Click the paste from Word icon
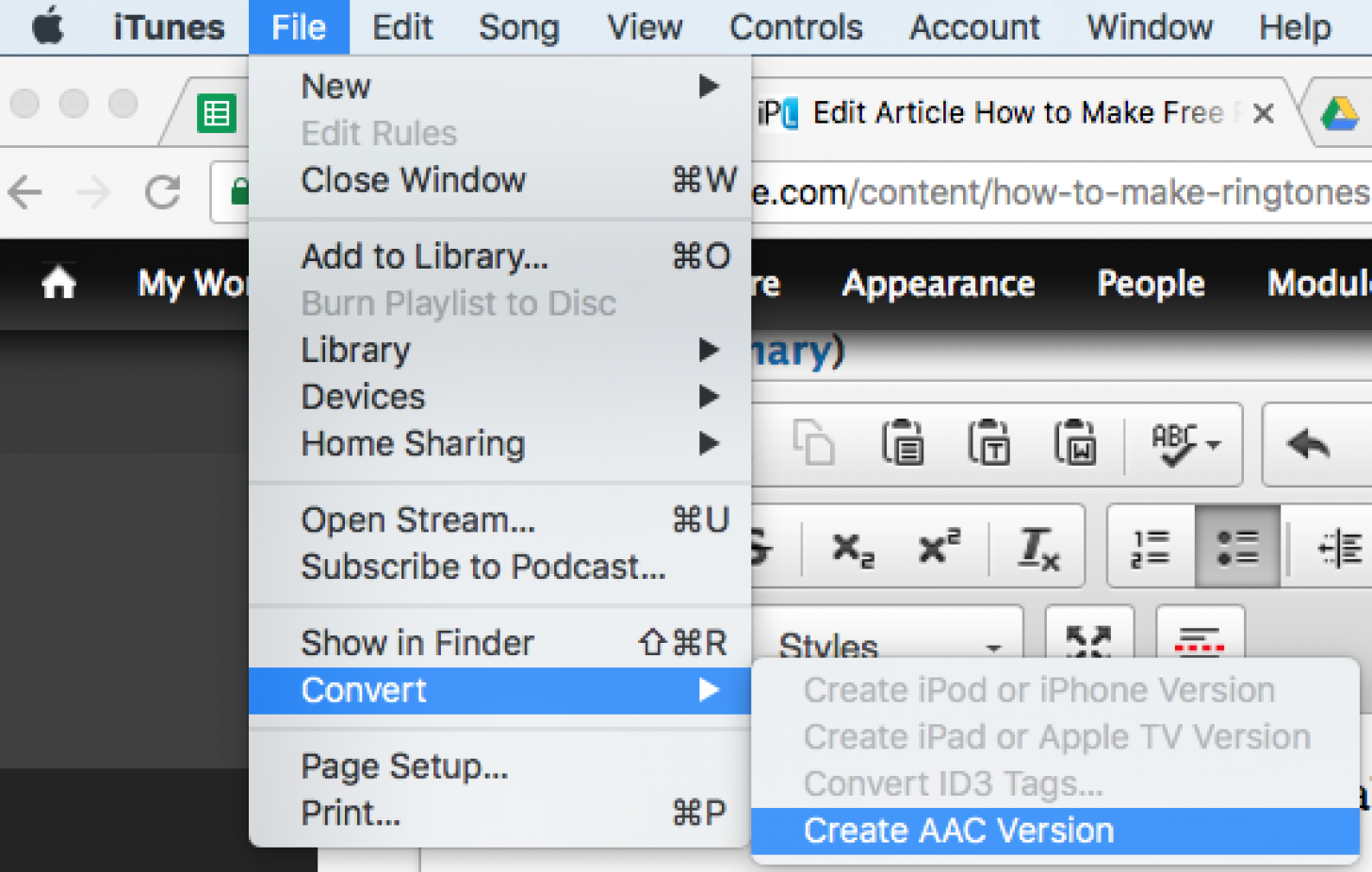Viewport: 1372px width, 872px height. coord(1074,443)
